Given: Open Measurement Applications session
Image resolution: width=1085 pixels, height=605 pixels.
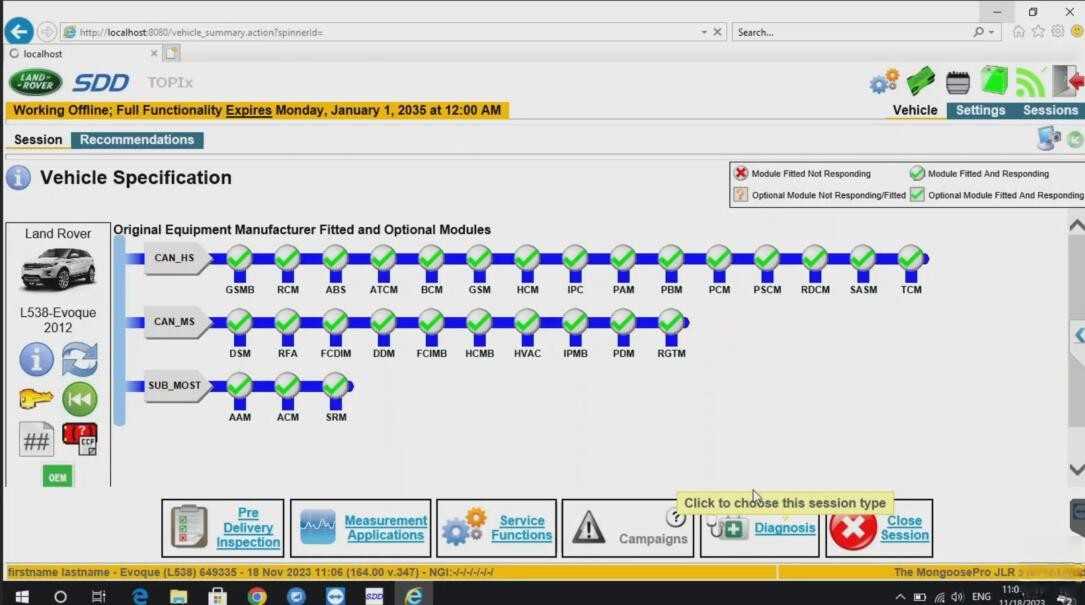Looking at the screenshot, I should click(361, 528).
